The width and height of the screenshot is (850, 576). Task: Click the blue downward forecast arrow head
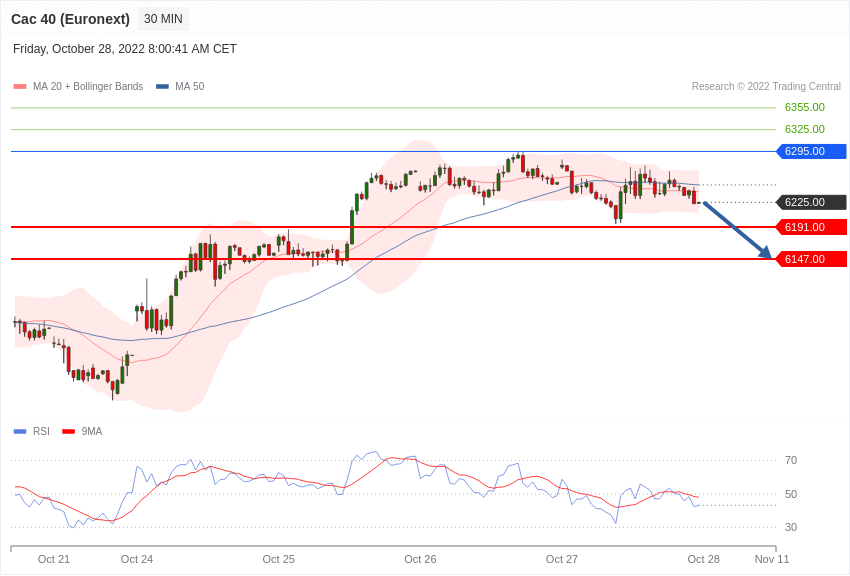coord(765,253)
